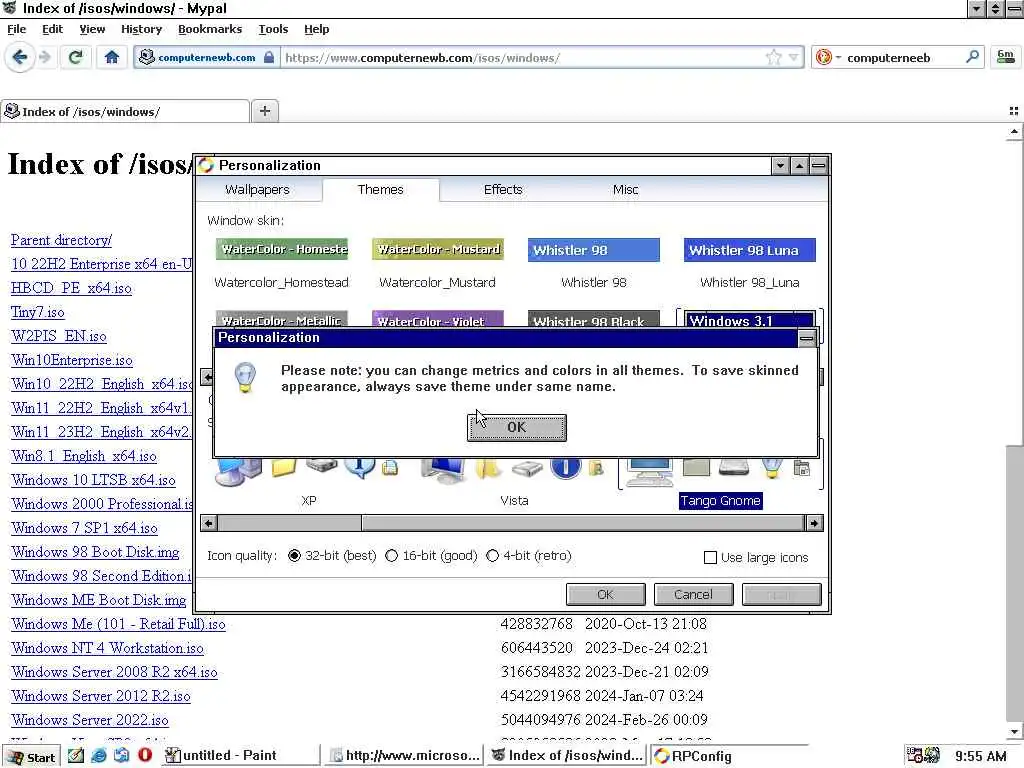Switch to the Effects tab

pos(503,190)
